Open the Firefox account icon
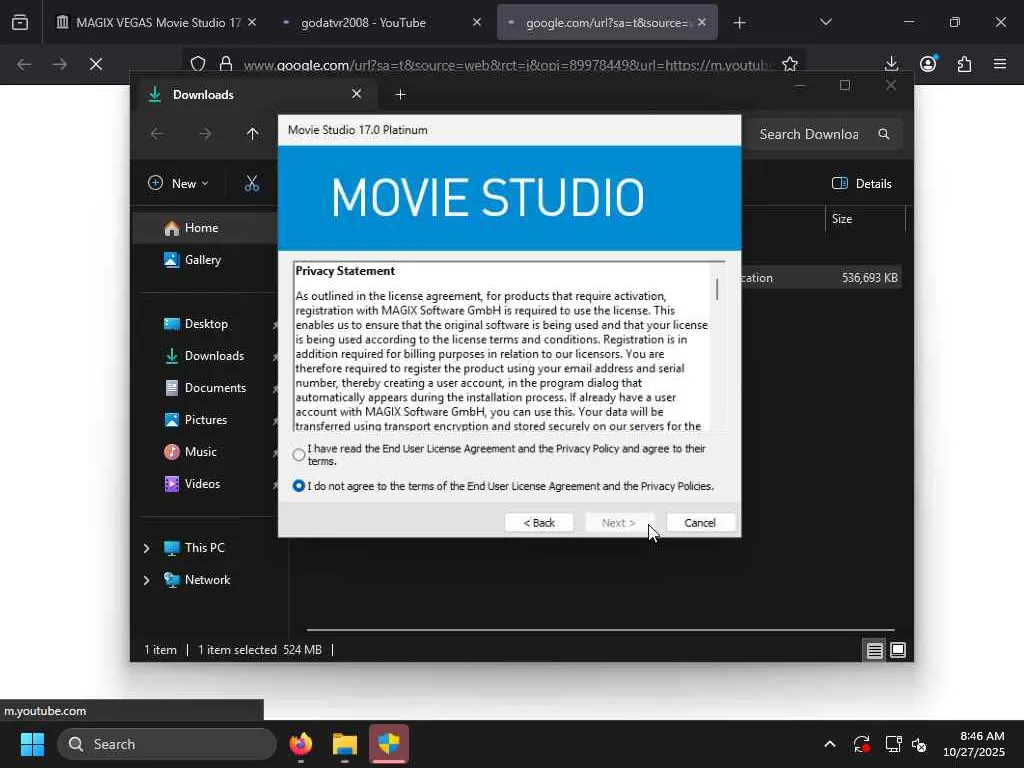Image resolution: width=1024 pixels, height=768 pixels. pos(928,64)
